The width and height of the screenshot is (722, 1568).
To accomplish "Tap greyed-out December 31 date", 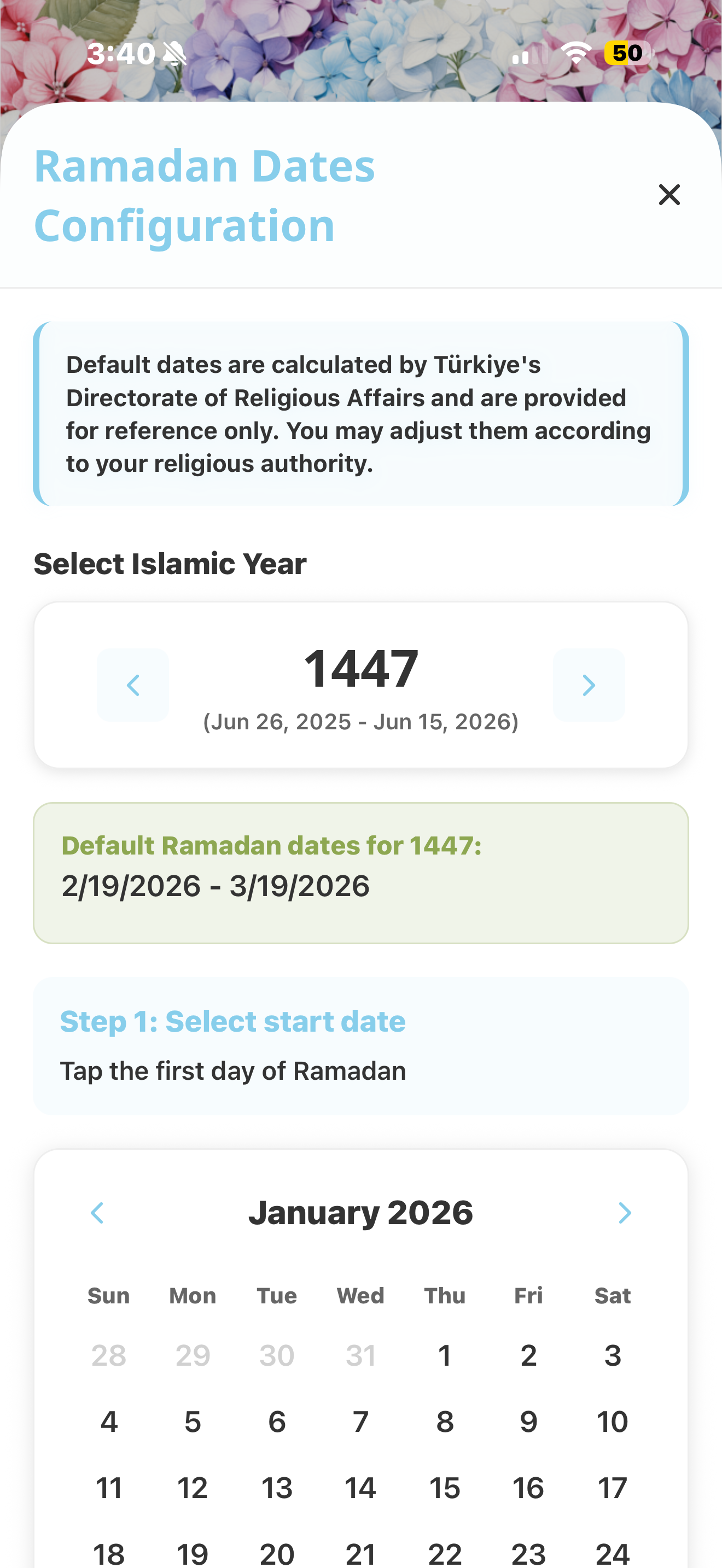I will pos(361,1355).
